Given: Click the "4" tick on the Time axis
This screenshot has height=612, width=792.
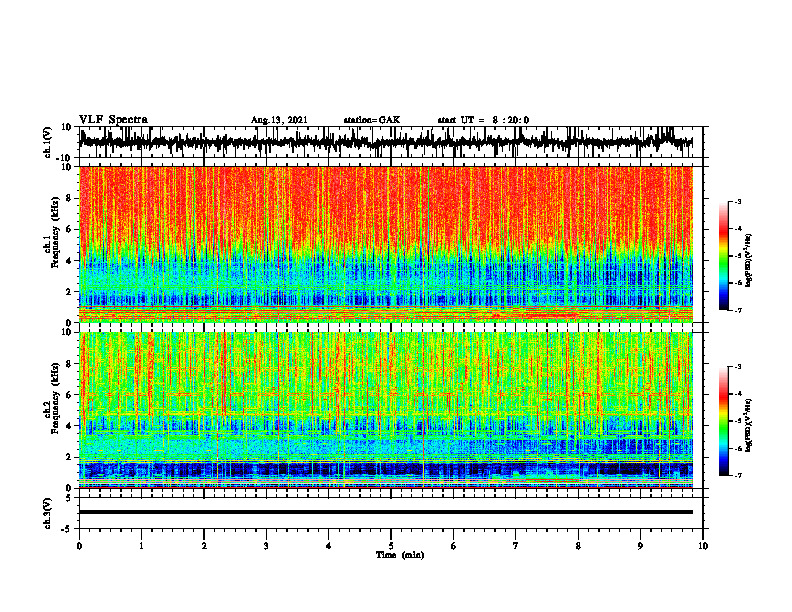Looking at the screenshot, I should coord(329,546).
